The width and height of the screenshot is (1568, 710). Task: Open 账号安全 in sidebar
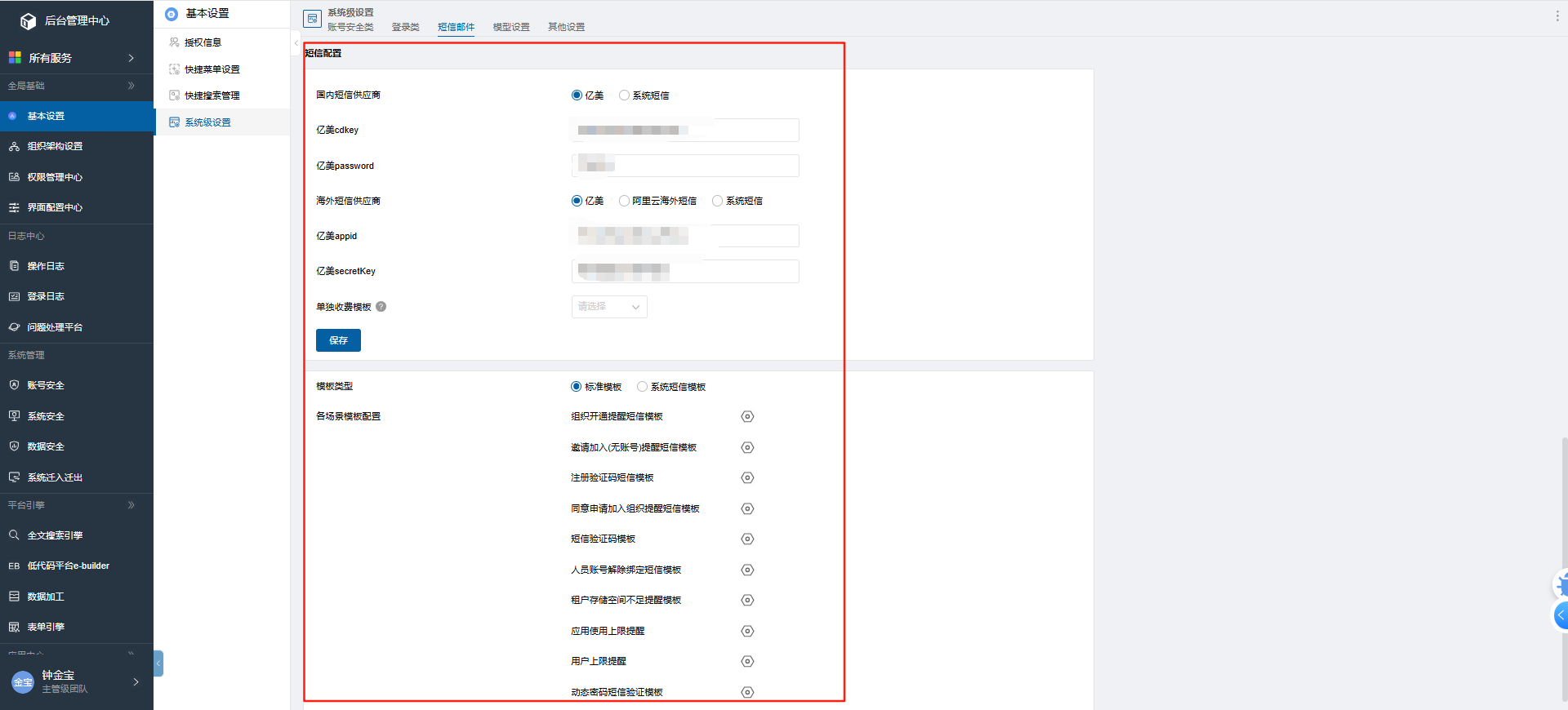pos(77,385)
